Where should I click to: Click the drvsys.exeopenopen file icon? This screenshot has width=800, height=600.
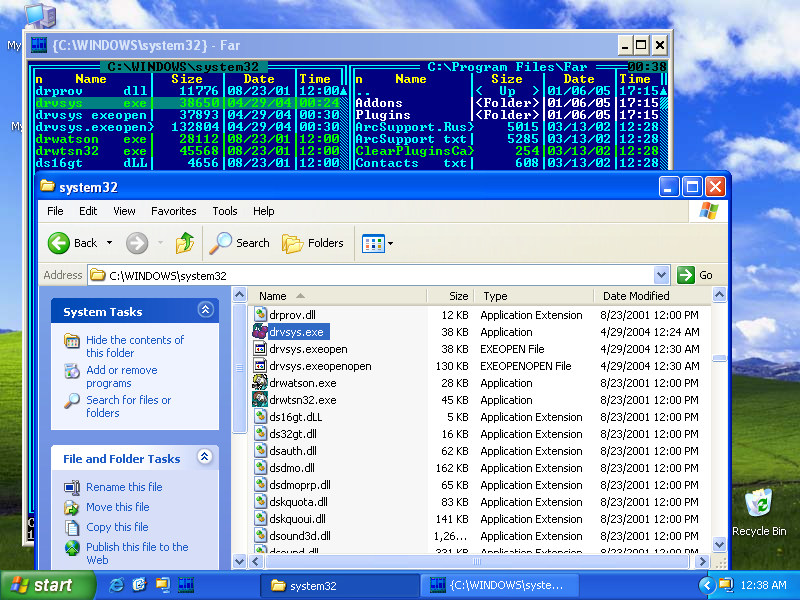pyautogui.click(x=260, y=365)
